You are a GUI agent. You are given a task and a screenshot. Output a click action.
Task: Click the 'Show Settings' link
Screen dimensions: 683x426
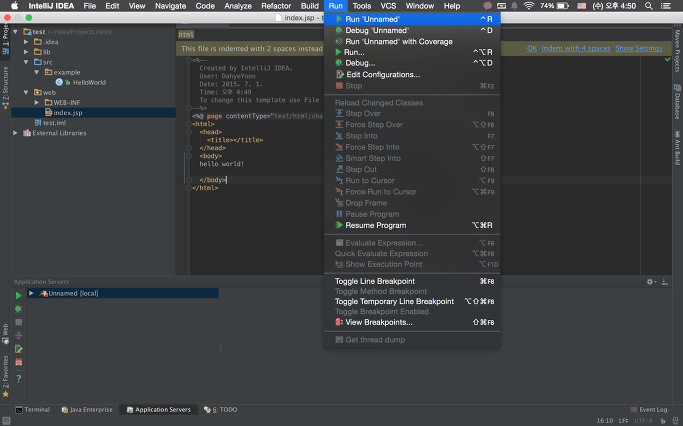point(638,48)
